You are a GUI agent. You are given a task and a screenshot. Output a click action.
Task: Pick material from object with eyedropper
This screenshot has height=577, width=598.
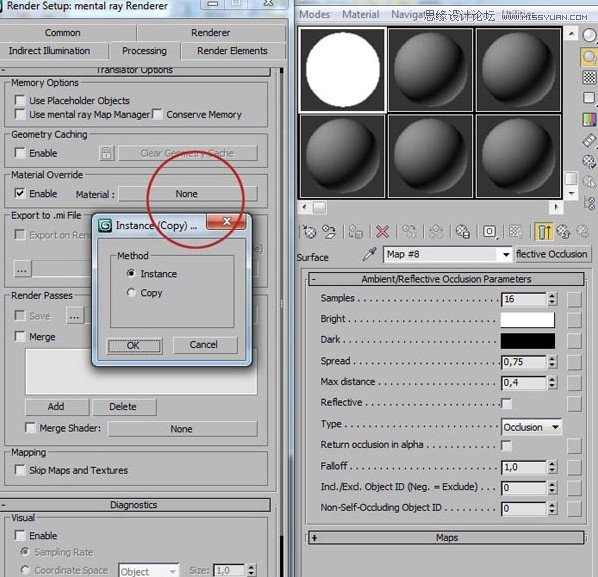pos(369,254)
